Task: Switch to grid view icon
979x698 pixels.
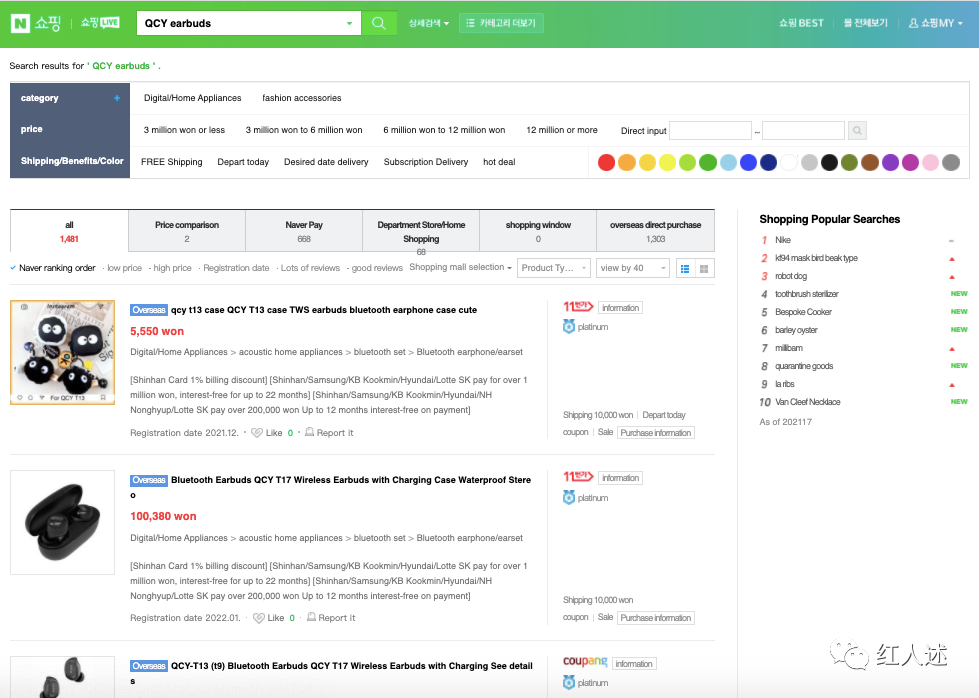Action: 704,268
